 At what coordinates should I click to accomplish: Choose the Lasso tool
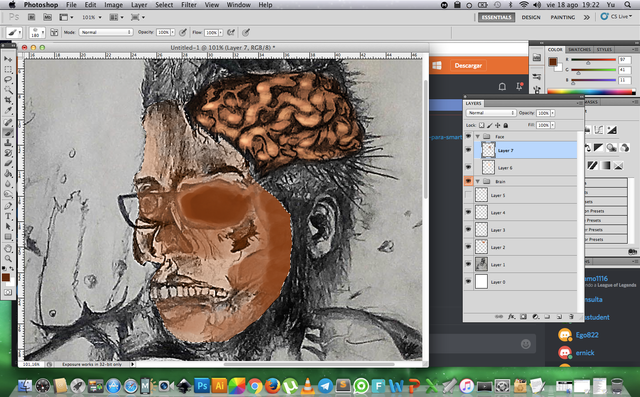[8, 80]
